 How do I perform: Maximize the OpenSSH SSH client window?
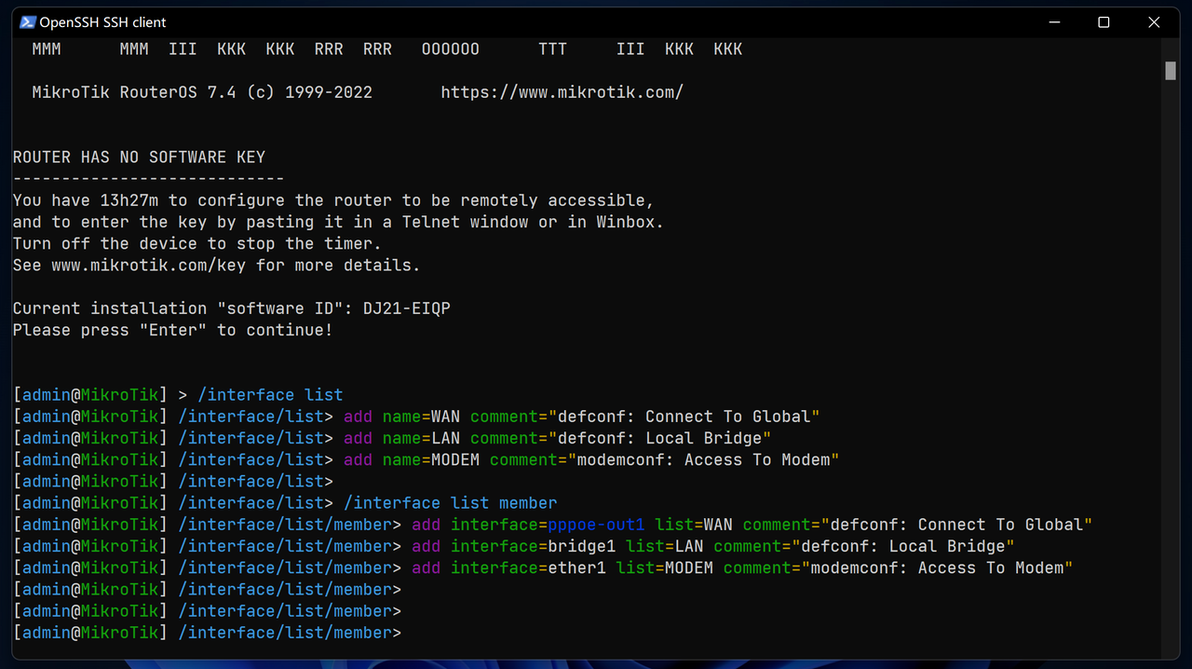click(1104, 22)
